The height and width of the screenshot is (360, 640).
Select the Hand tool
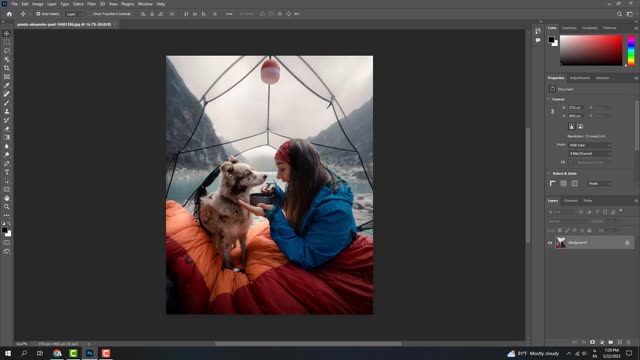pyautogui.click(x=7, y=198)
